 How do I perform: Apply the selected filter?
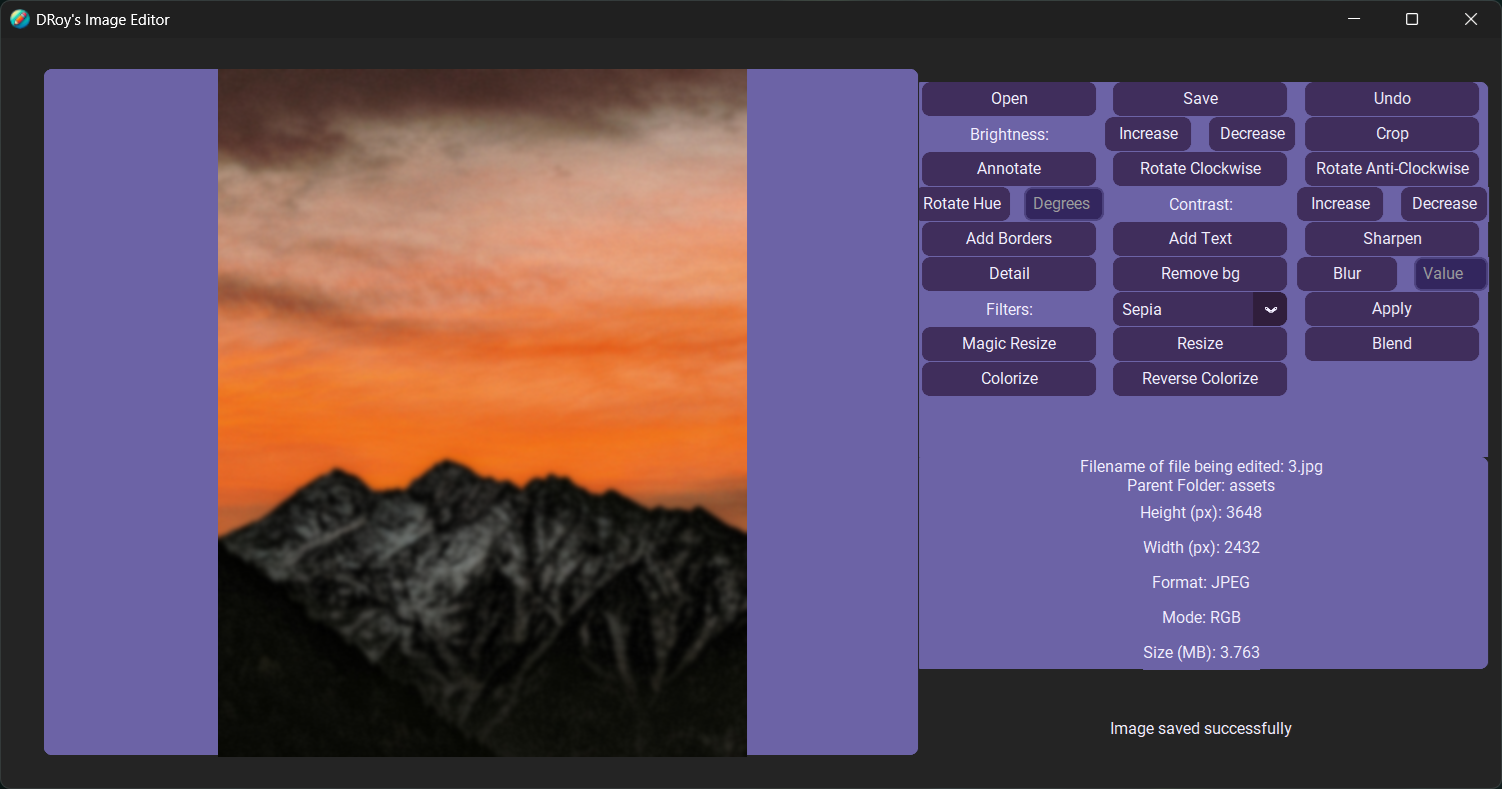coord(1391,308)
